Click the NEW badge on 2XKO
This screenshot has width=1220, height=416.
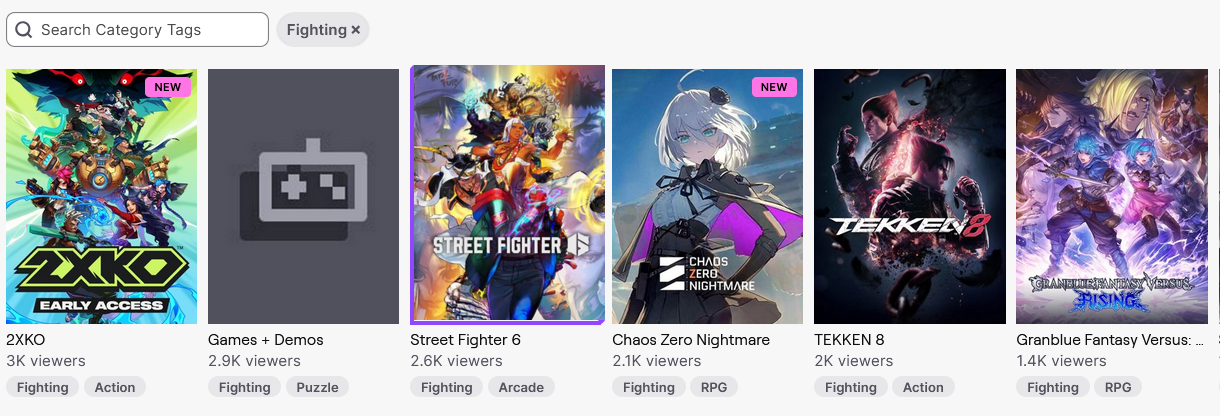tap(168, 87)
